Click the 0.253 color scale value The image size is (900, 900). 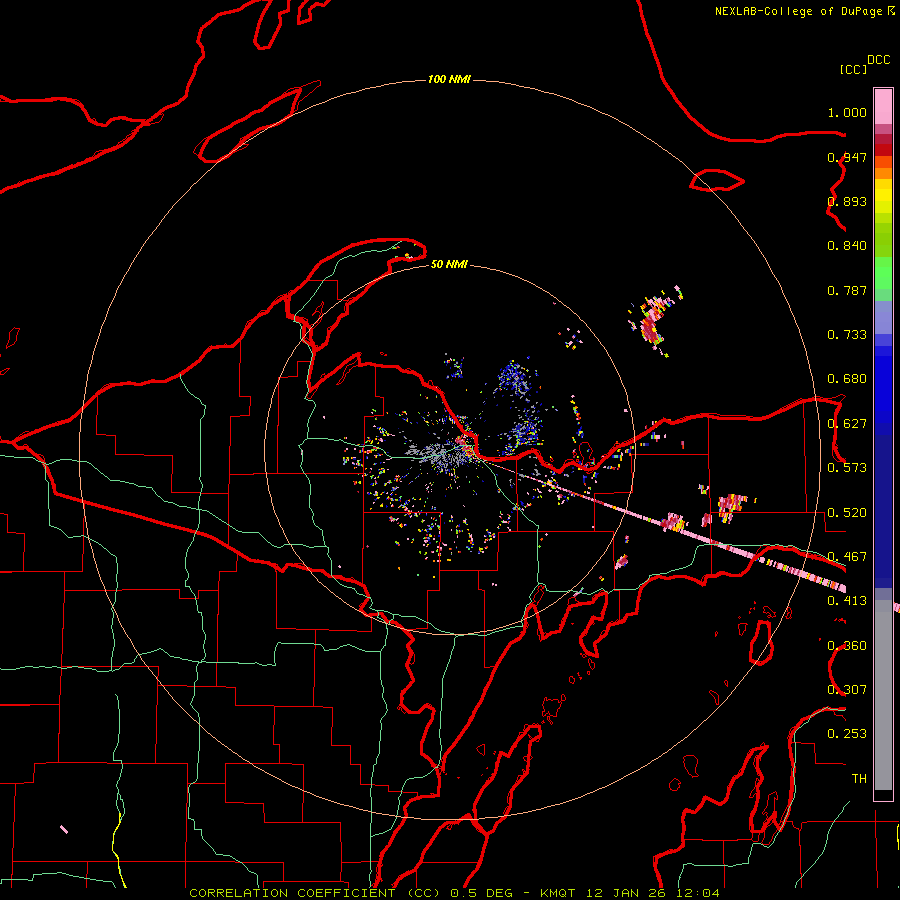pos(847,734)
